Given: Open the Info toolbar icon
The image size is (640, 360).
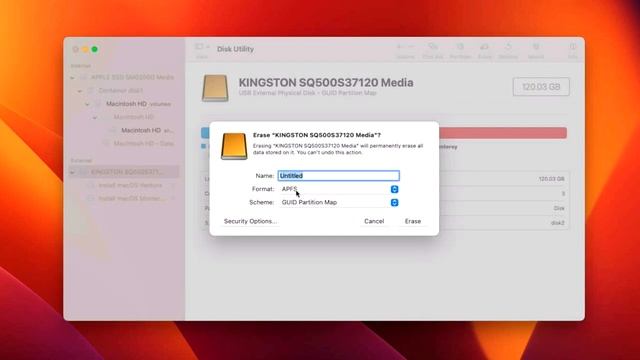Looking at the screenshot, I should click(573, 47).
